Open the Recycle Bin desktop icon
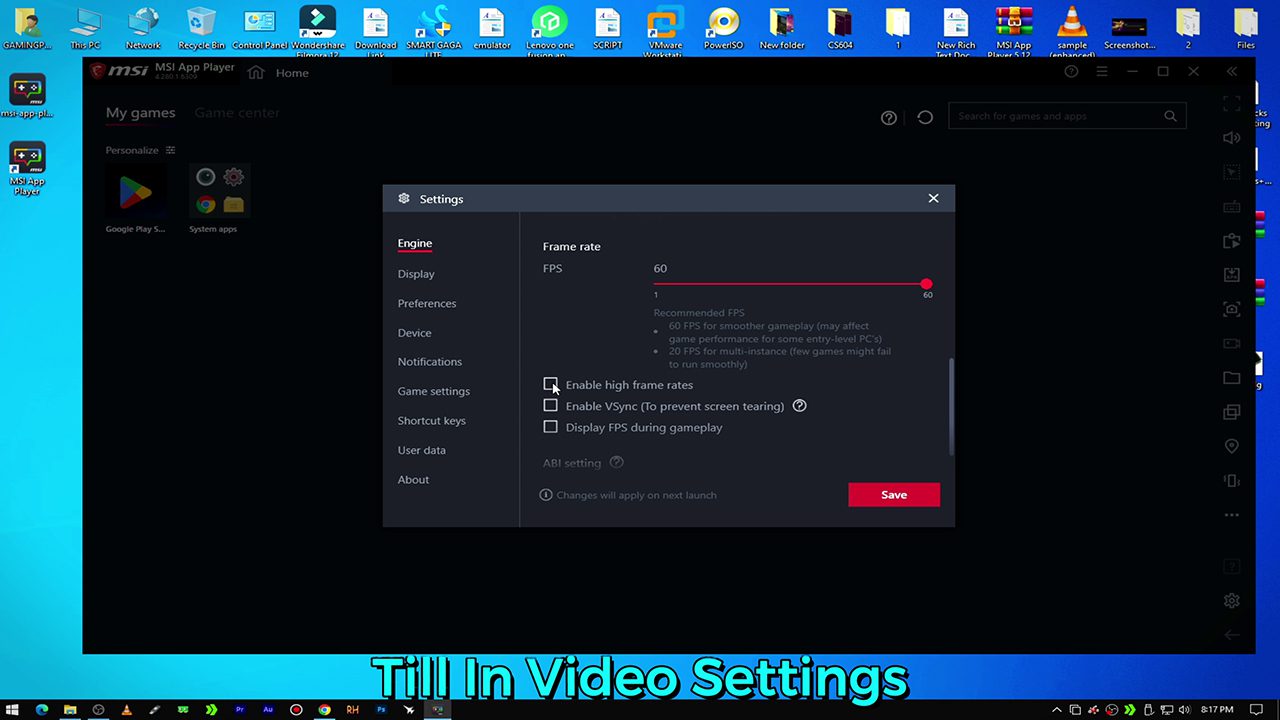The width and height of the screenshot is (1280, 720). coord(201,28)
